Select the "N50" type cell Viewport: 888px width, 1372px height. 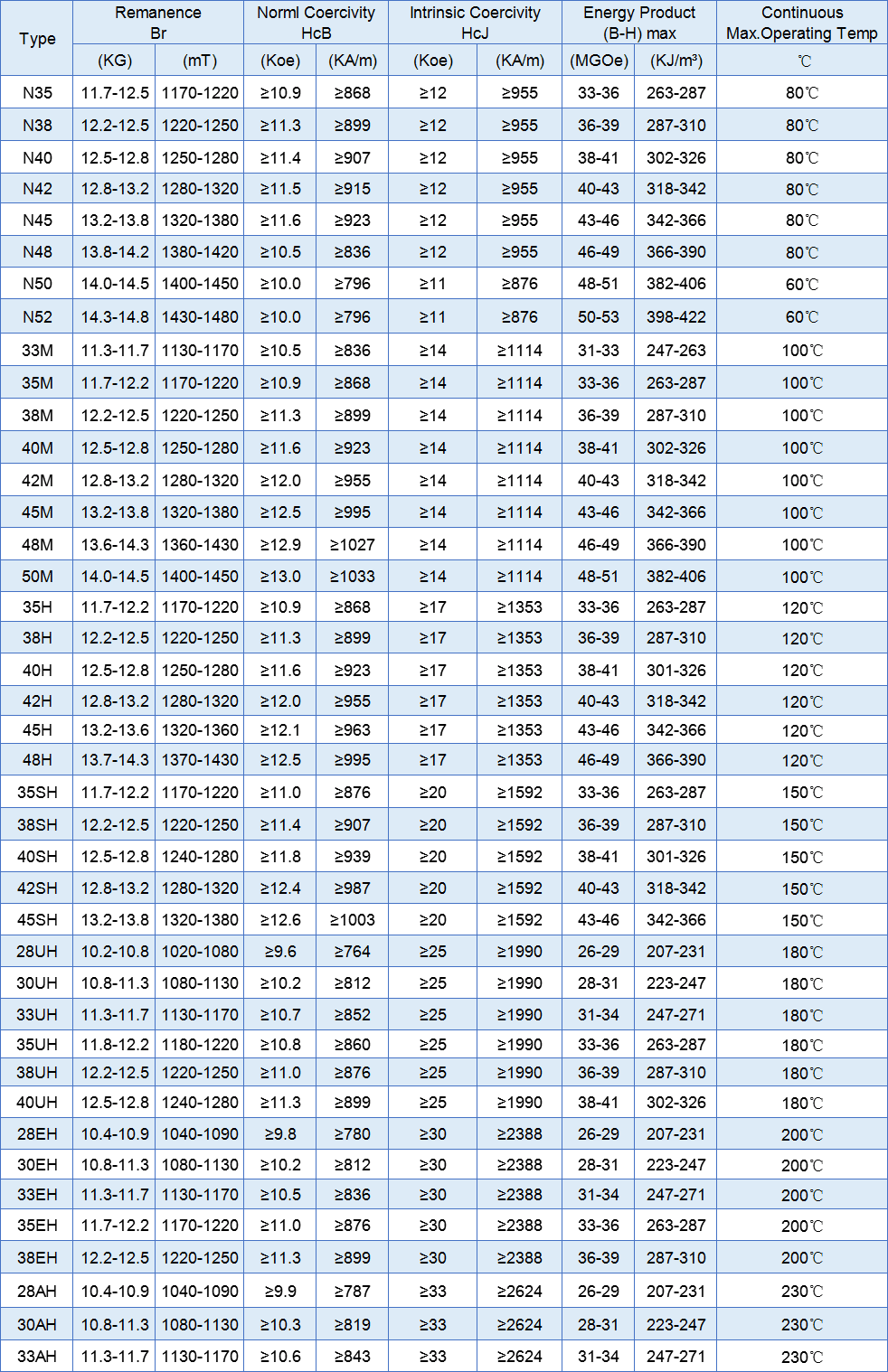37,283
